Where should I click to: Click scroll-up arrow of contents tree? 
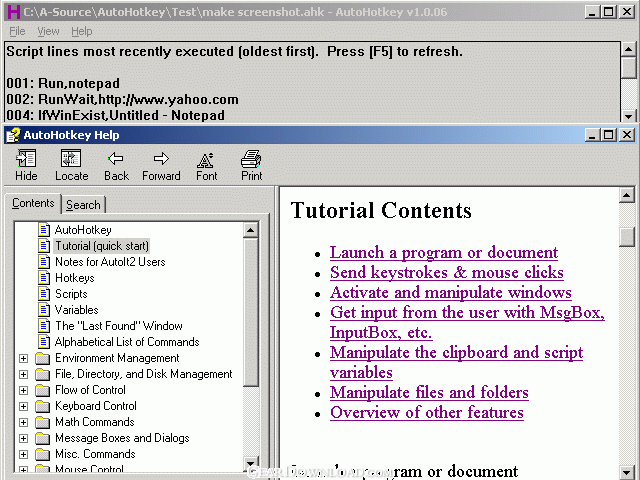pyautogui.click(x=250, y=231)
